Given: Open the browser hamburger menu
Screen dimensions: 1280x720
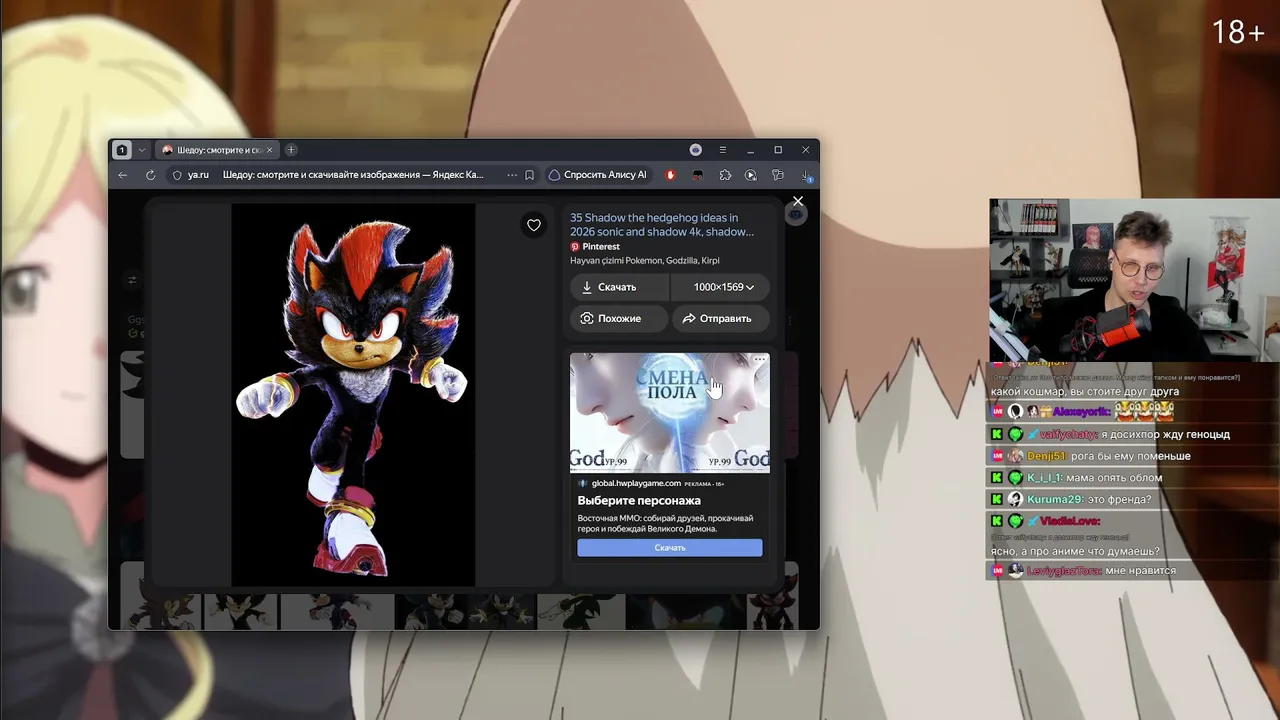Looking at the screenshot, I should [x=723, y=150].
